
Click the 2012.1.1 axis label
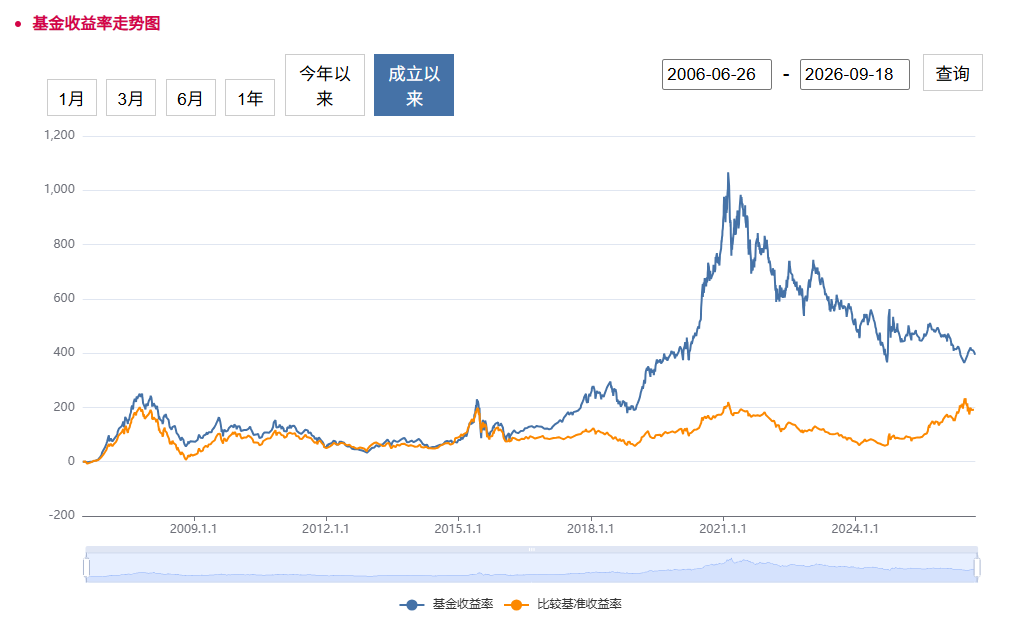(326, 529)
